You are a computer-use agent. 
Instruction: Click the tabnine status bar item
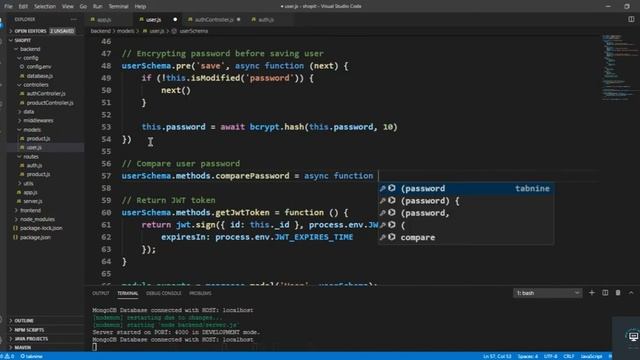[x=32, y=356]
